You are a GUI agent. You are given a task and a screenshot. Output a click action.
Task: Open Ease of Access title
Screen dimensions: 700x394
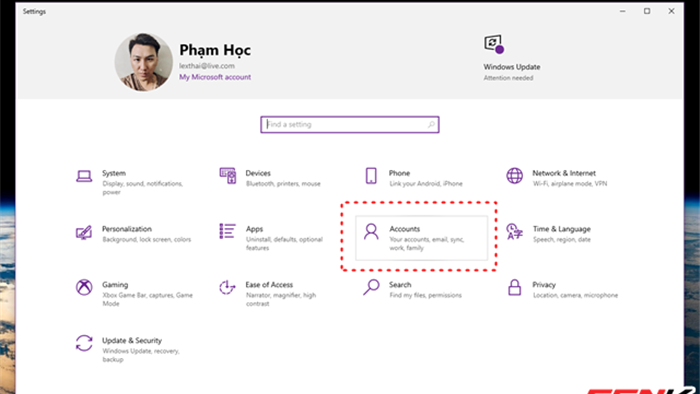[x=269, y=285]
